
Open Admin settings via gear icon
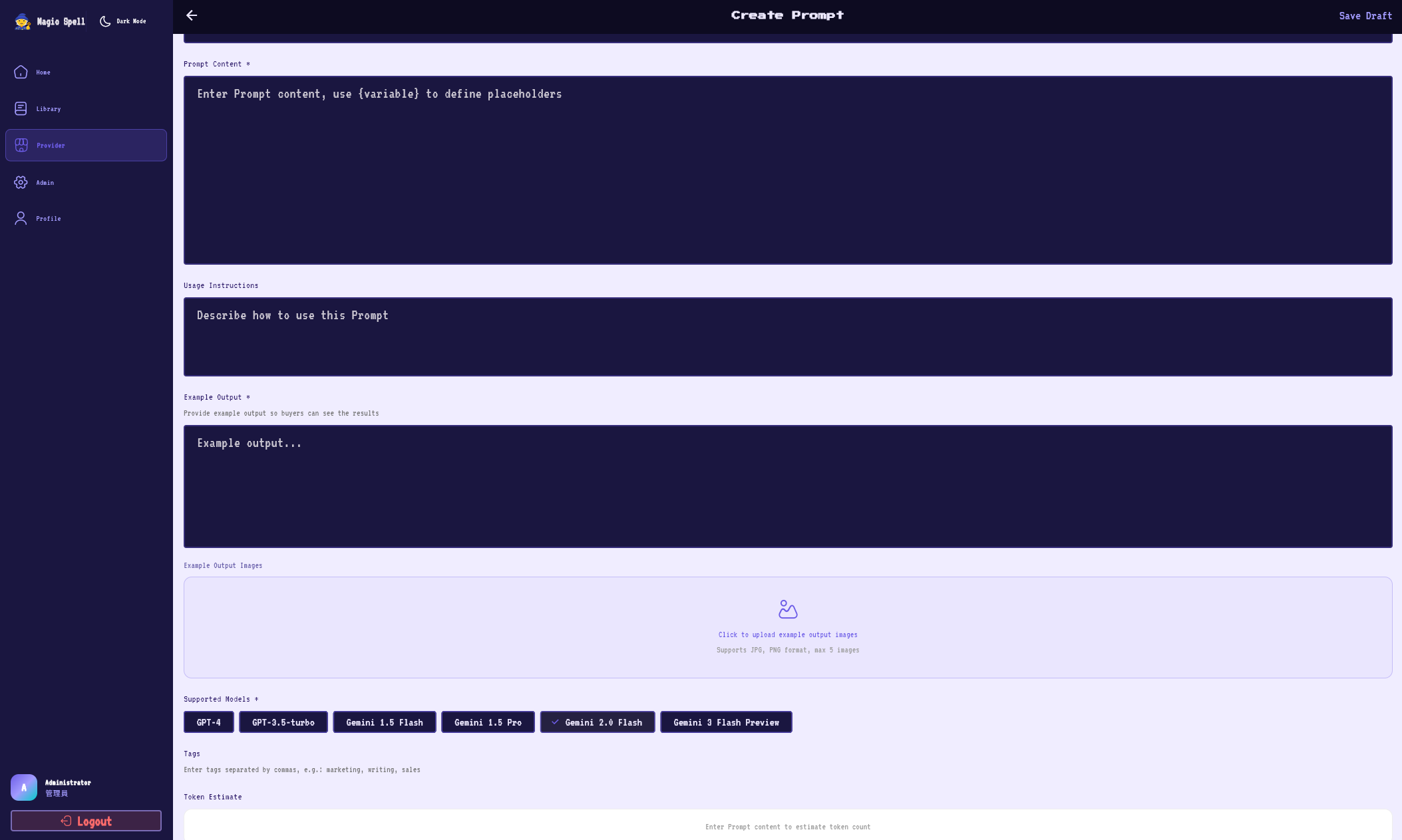coord(20,182)
